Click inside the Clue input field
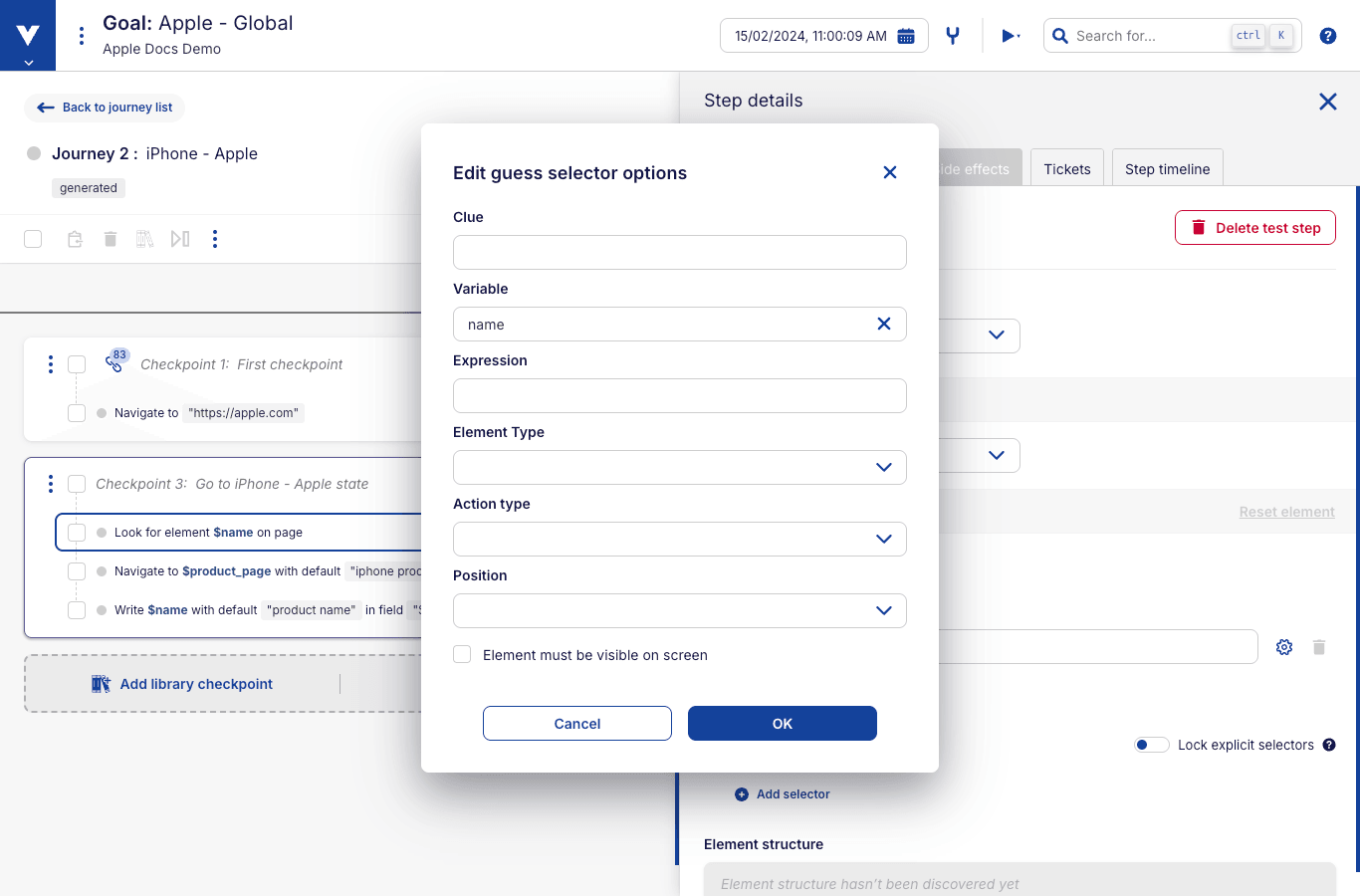 tap(679, 252)
